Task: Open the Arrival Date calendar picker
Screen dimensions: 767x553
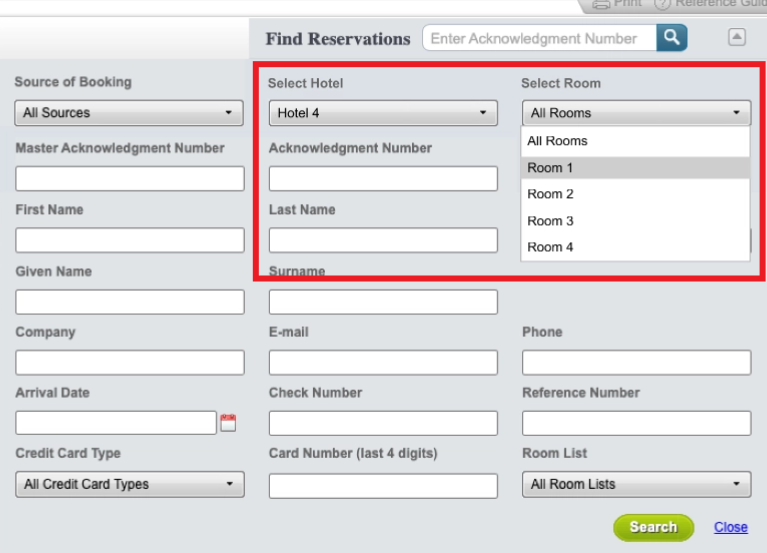Action: [x=228, y=423]
